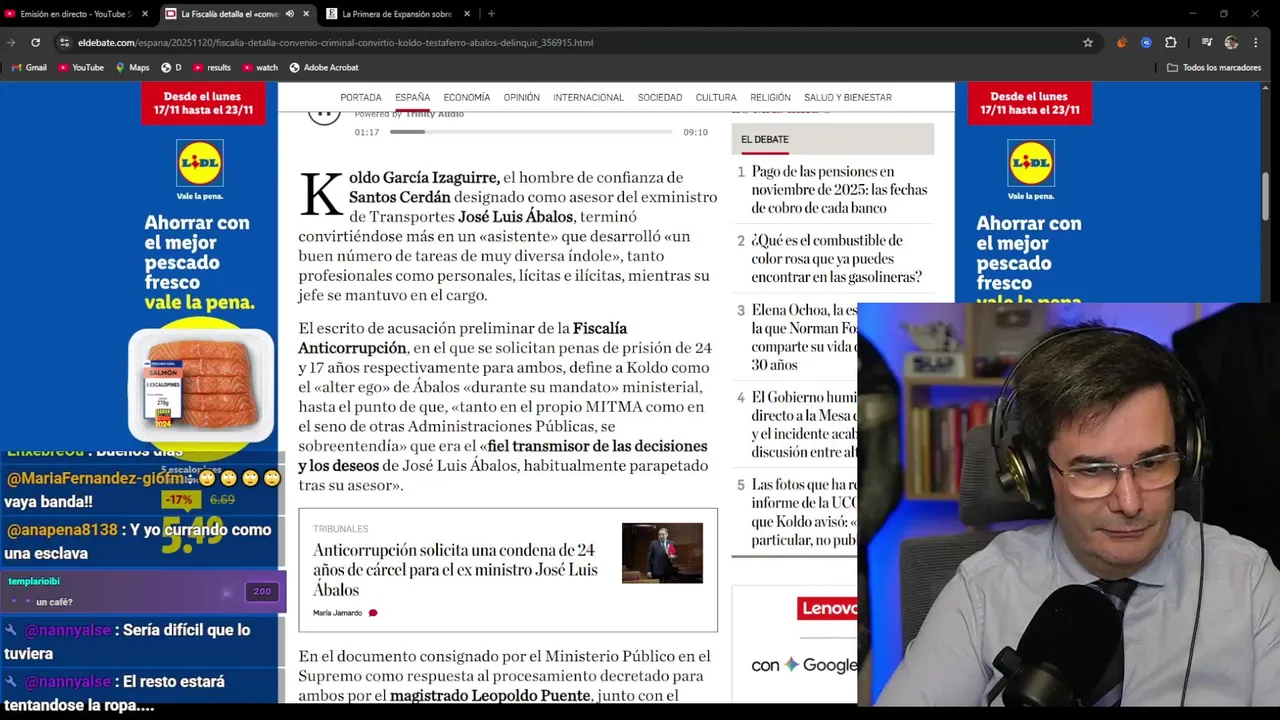Screen dimensions: 1280x720
Task: Open the 'D' bookmark
Action: pos(172,68)
